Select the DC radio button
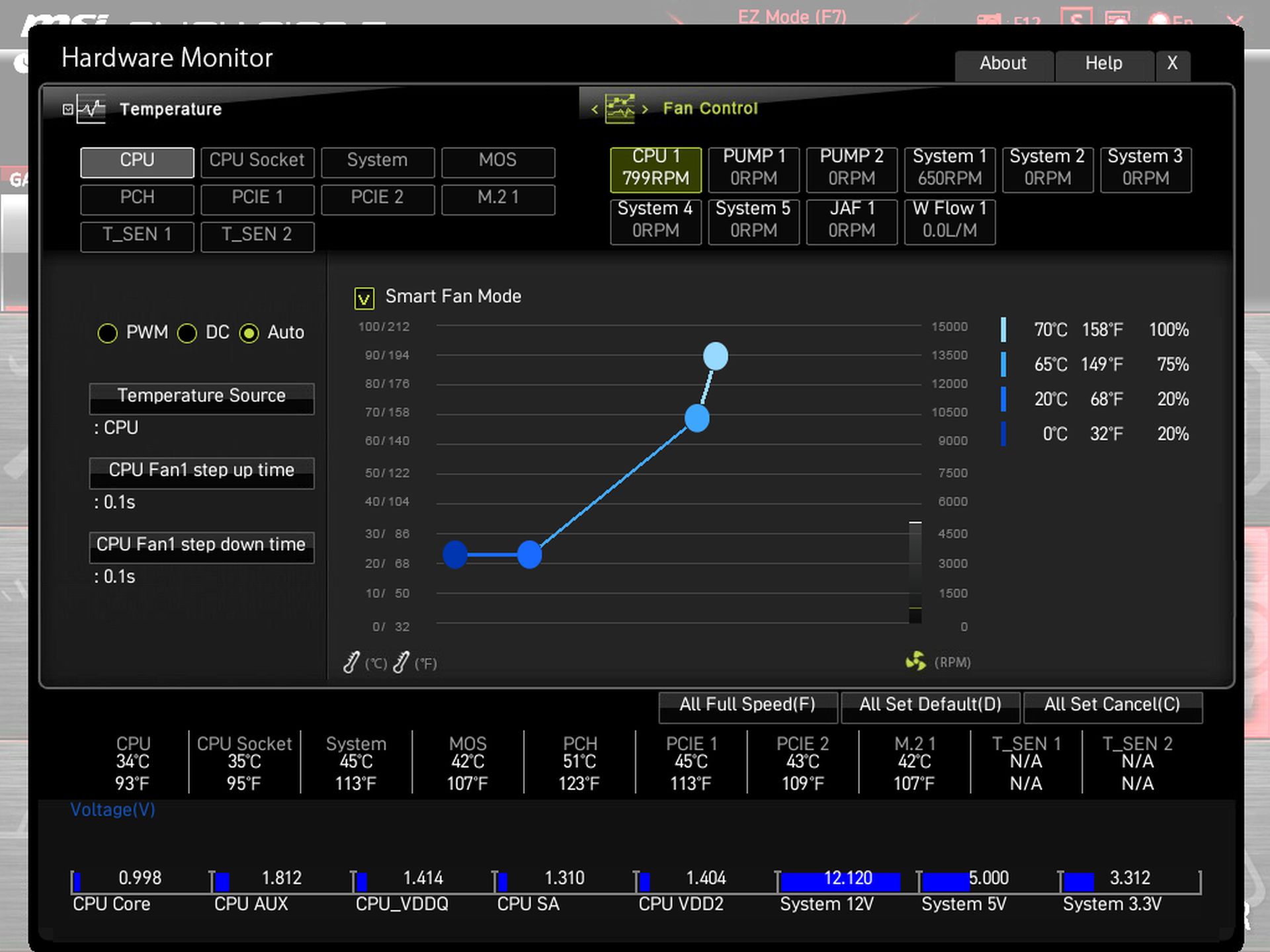The width and height of the screenshot is (1270, 952). tap(187, 333)
